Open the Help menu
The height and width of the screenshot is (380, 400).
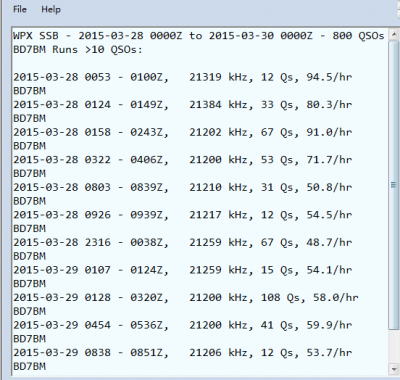[51, 9]
